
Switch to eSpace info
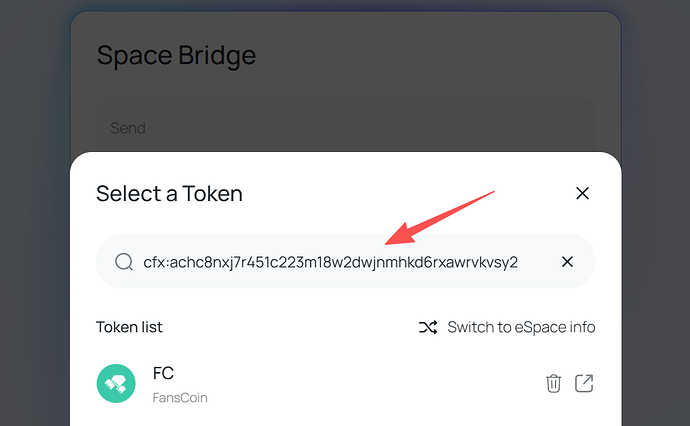521,327
